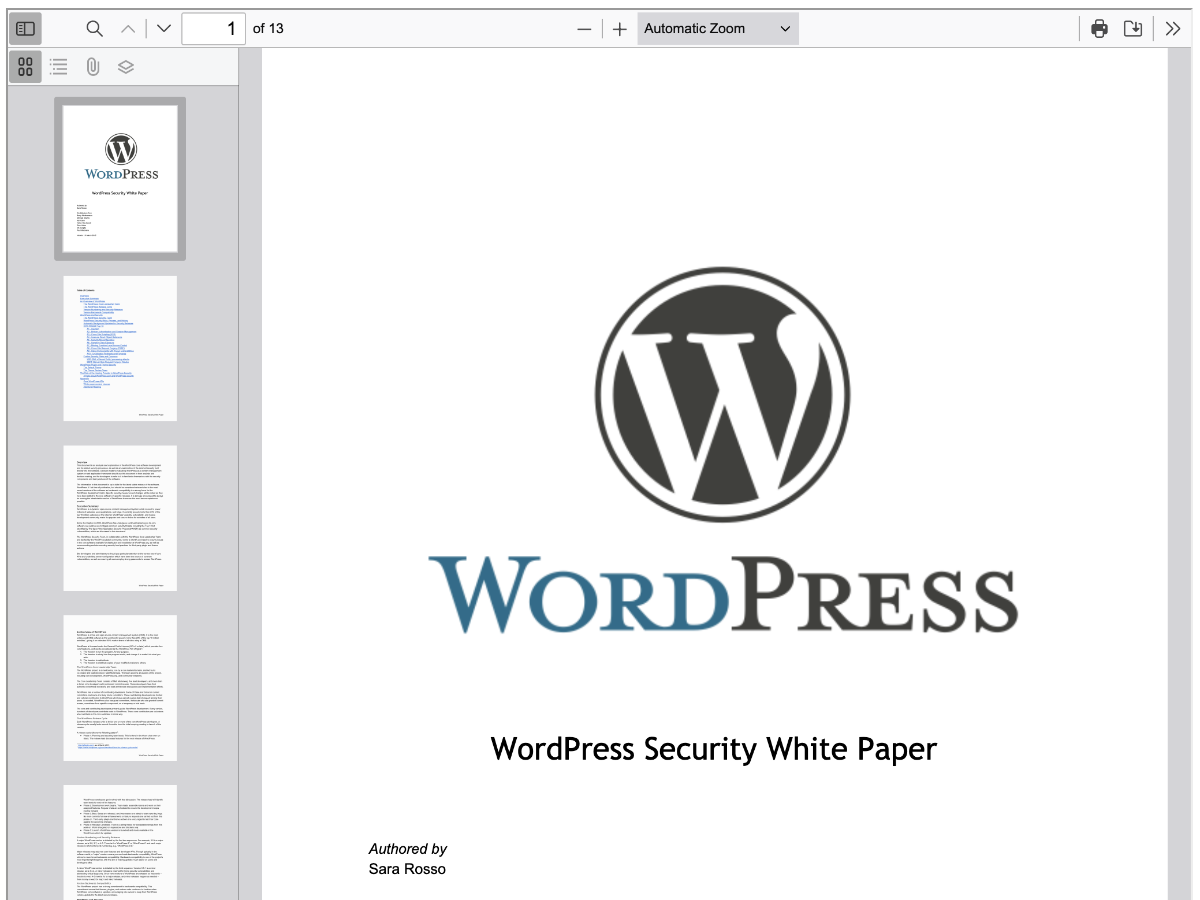Print the document
Image resolution: width=1200 pixels, height=900 pixels.
(1099, 29)
